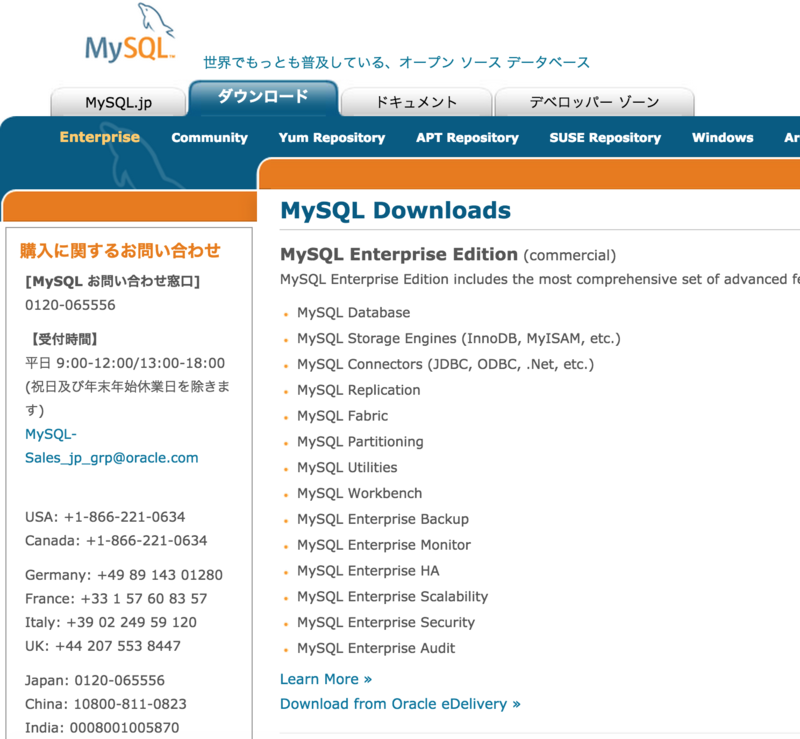Click the 平日 9:00-12:00/13:00-18:00 hours text
The height and width of the screenshot is (739, 800).
(125, 363)
